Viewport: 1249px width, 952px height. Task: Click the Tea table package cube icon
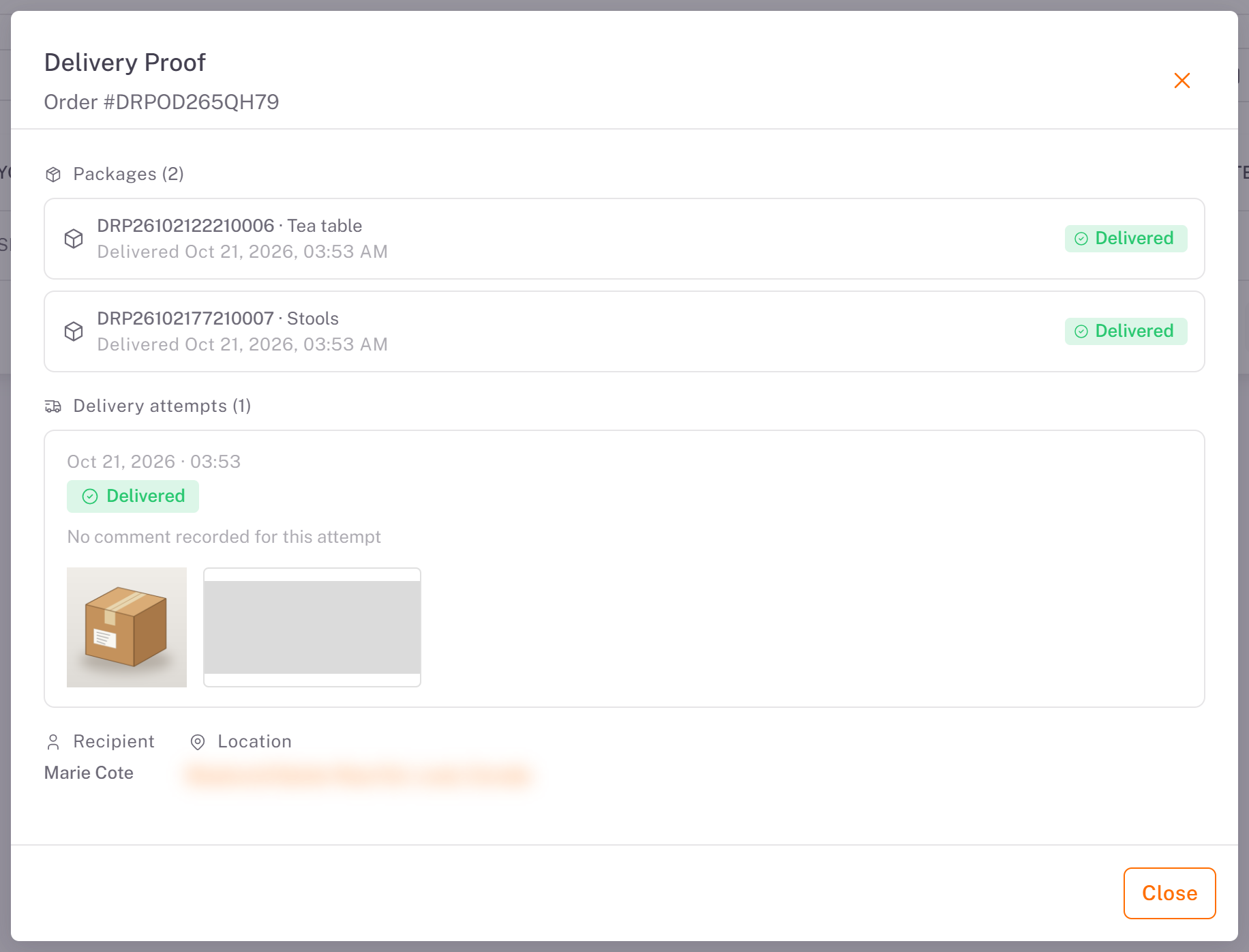pyautogui.click(x=74, y=239)
